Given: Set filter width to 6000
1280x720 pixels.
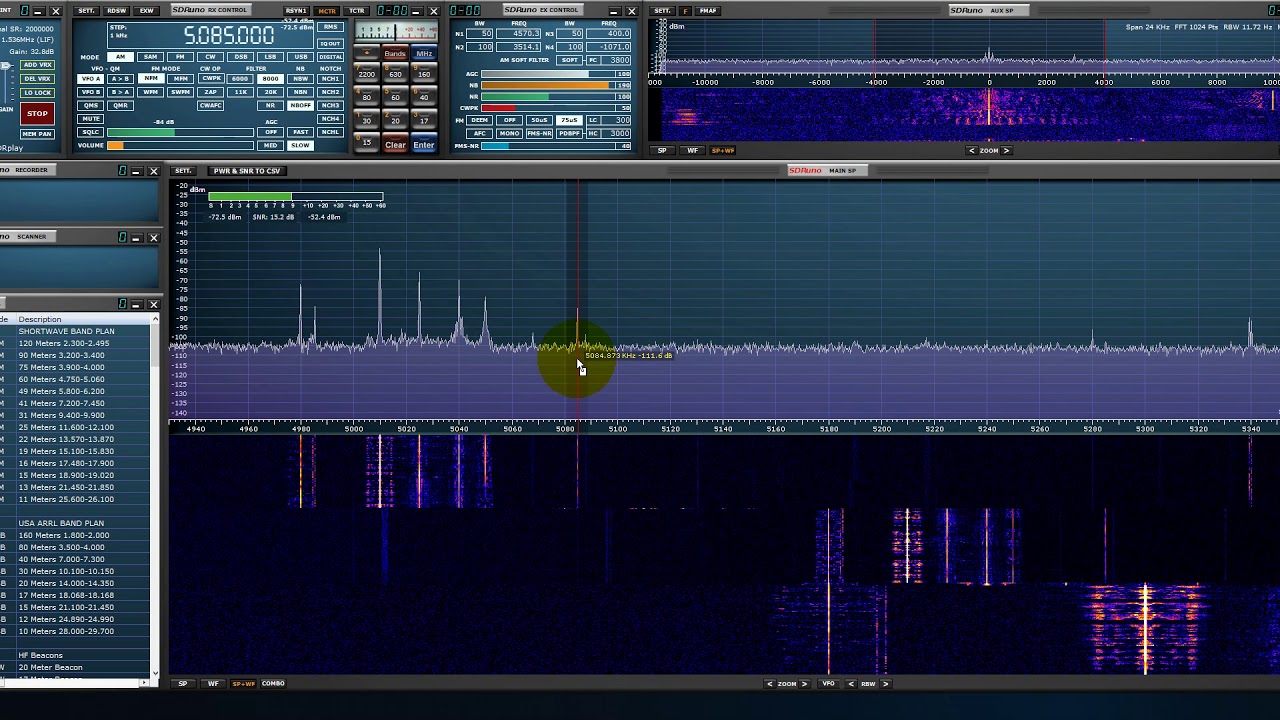Looking at the screenshot, I should pyautogui.click(x=240, y=78).
